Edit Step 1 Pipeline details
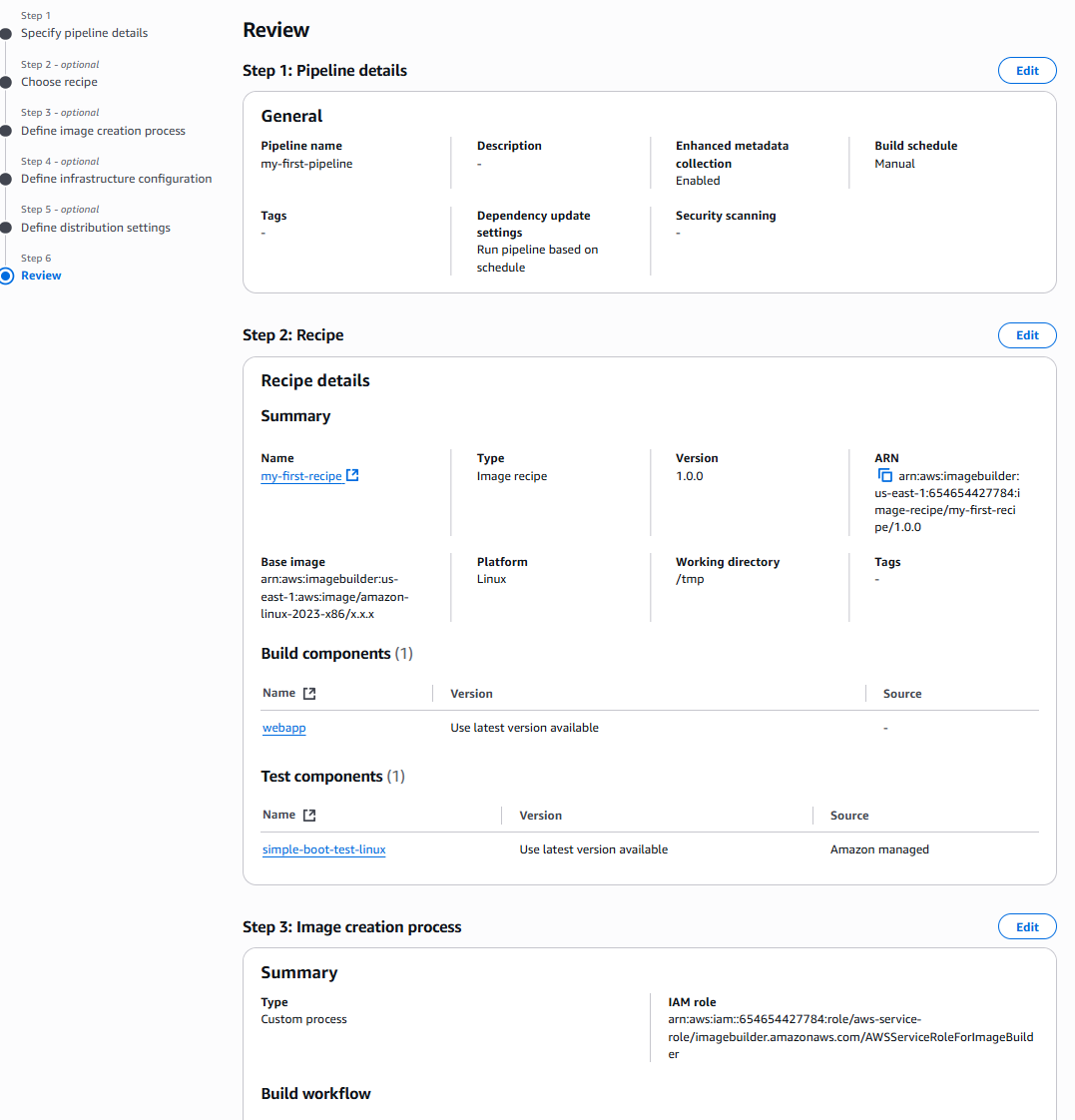The width and height of the screenshot is (1075, 1120). pos(1026,71)
